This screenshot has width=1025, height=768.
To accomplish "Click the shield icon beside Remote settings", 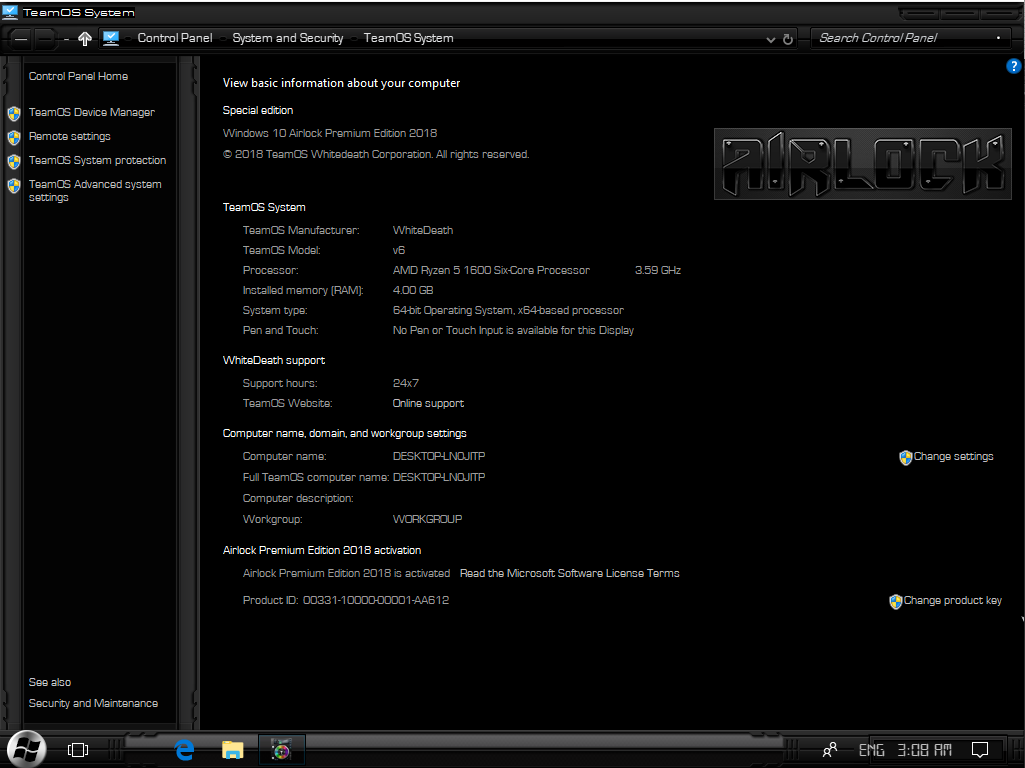I will pos(14,137).
